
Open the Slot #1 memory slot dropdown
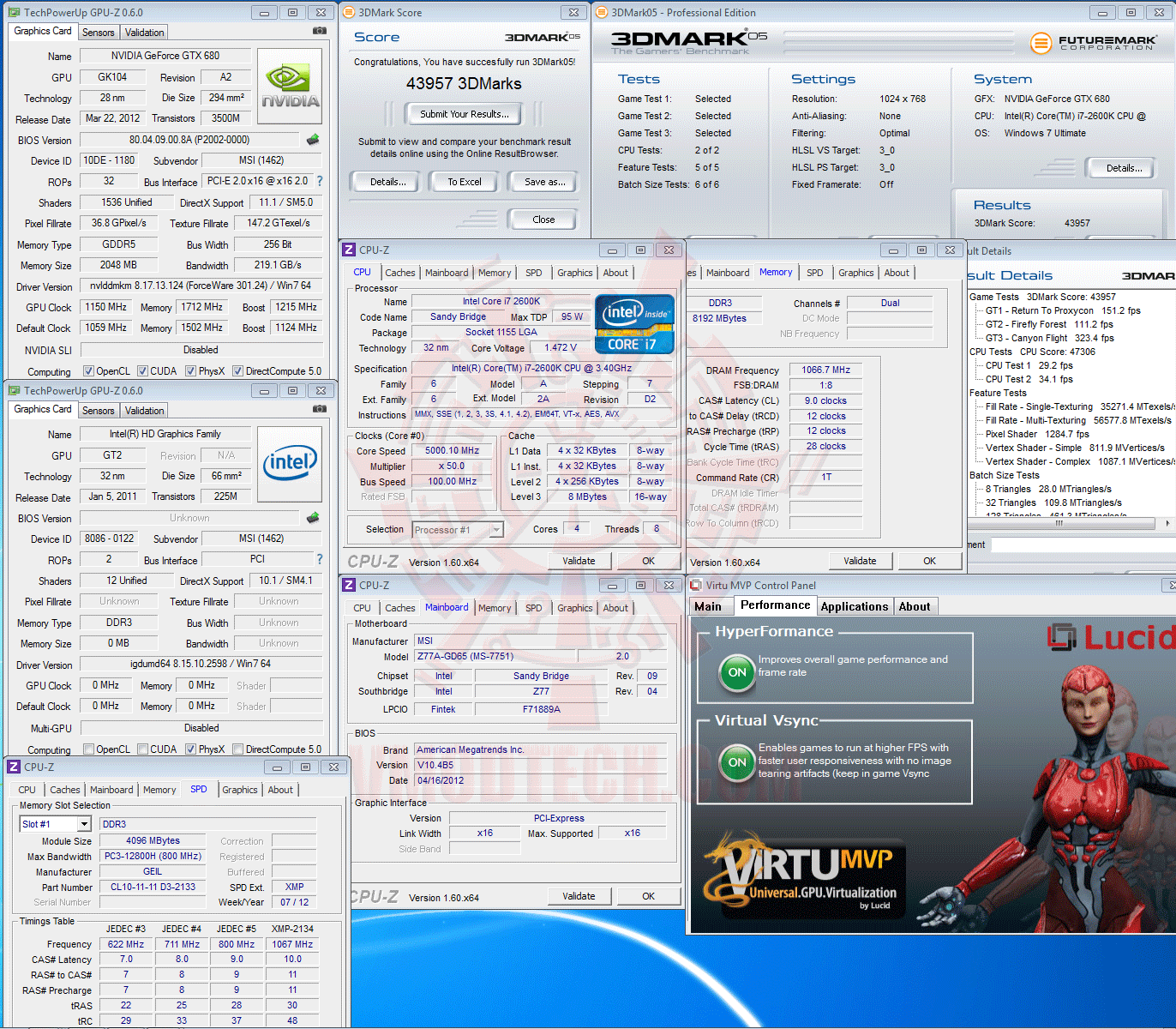(x=84, y=824)
